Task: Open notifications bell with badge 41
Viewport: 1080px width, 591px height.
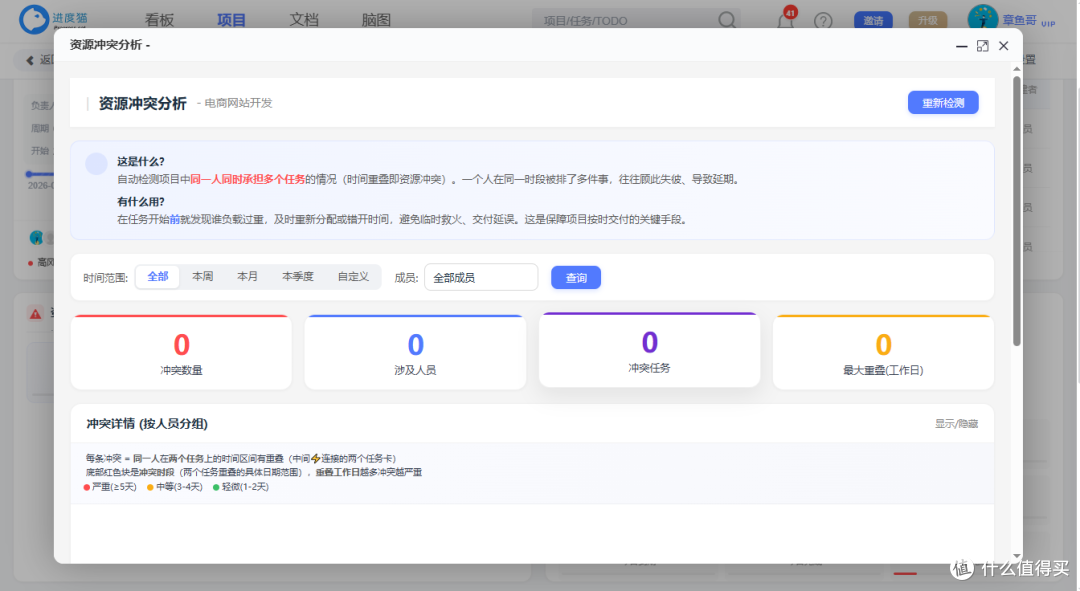Action: (786, 19)
